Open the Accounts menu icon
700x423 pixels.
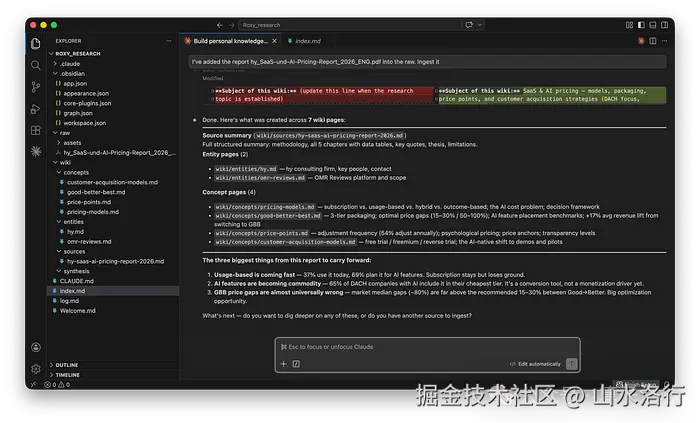[36, 347]
